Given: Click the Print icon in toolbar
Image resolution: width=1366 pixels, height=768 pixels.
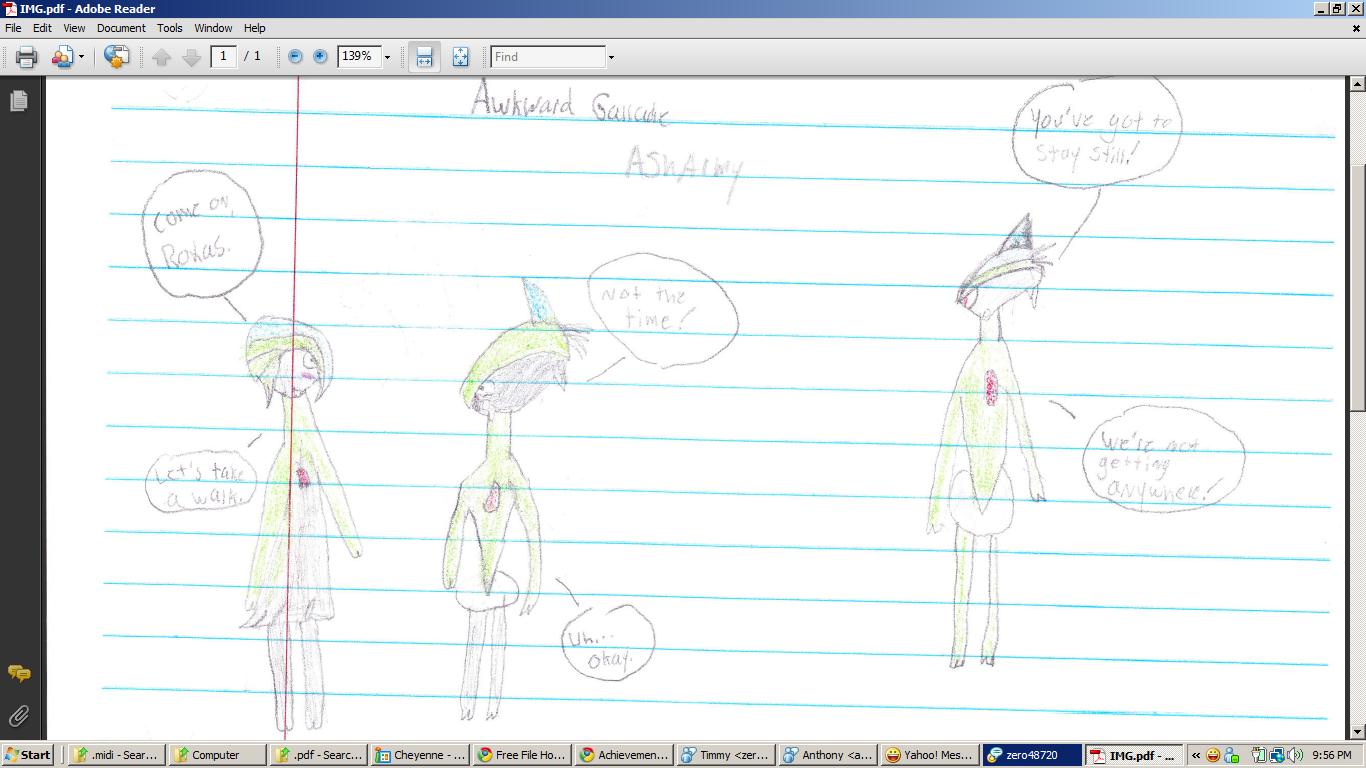Looking at the screenshot, I should pyautogui.click(x=27, y=57).
